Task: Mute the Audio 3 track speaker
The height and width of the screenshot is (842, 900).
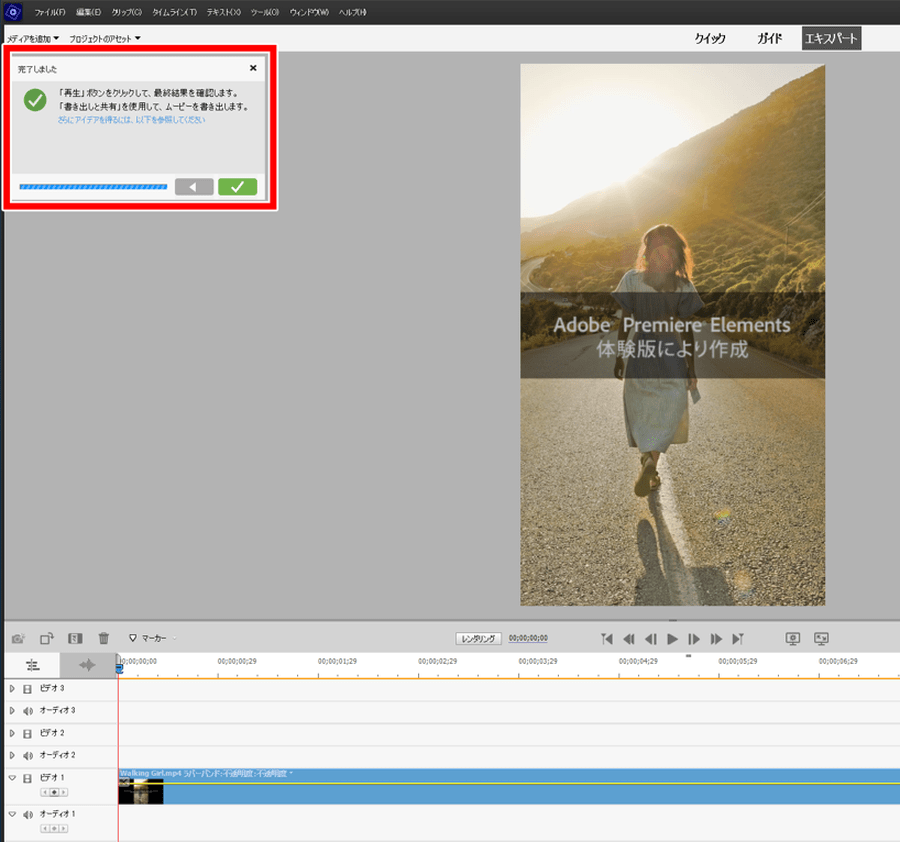Action: click(28, 711)
